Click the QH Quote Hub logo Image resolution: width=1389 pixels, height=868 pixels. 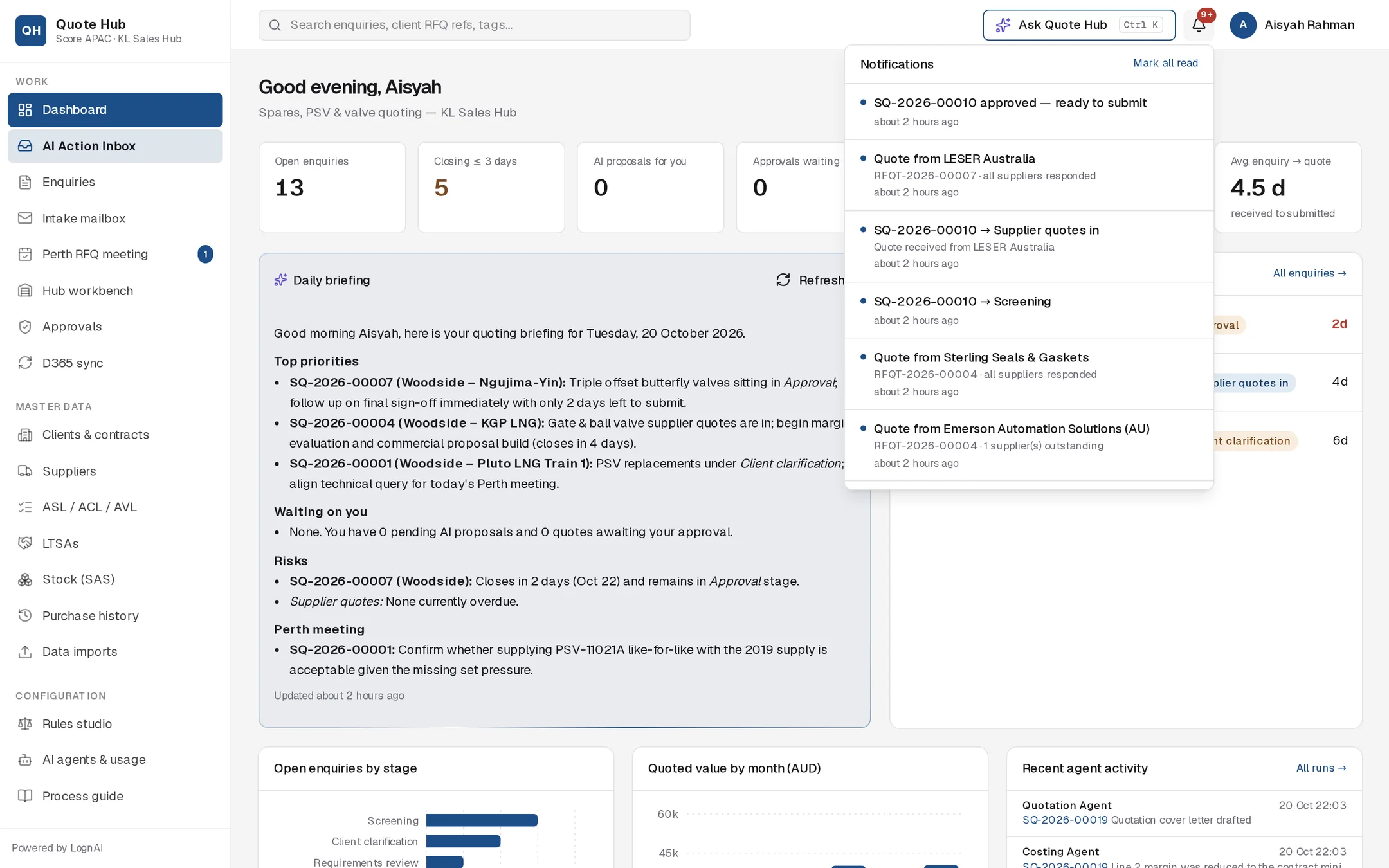31,31
